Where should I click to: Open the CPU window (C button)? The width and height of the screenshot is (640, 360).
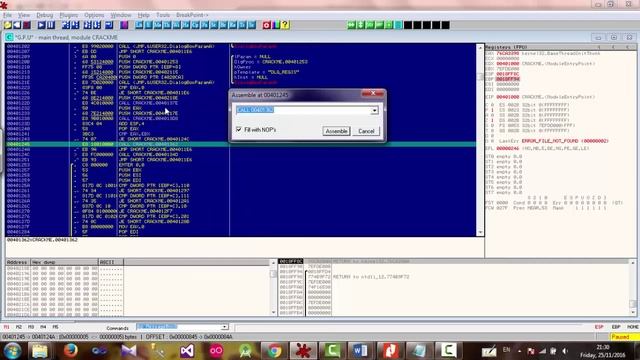click(x=195, y=25)
